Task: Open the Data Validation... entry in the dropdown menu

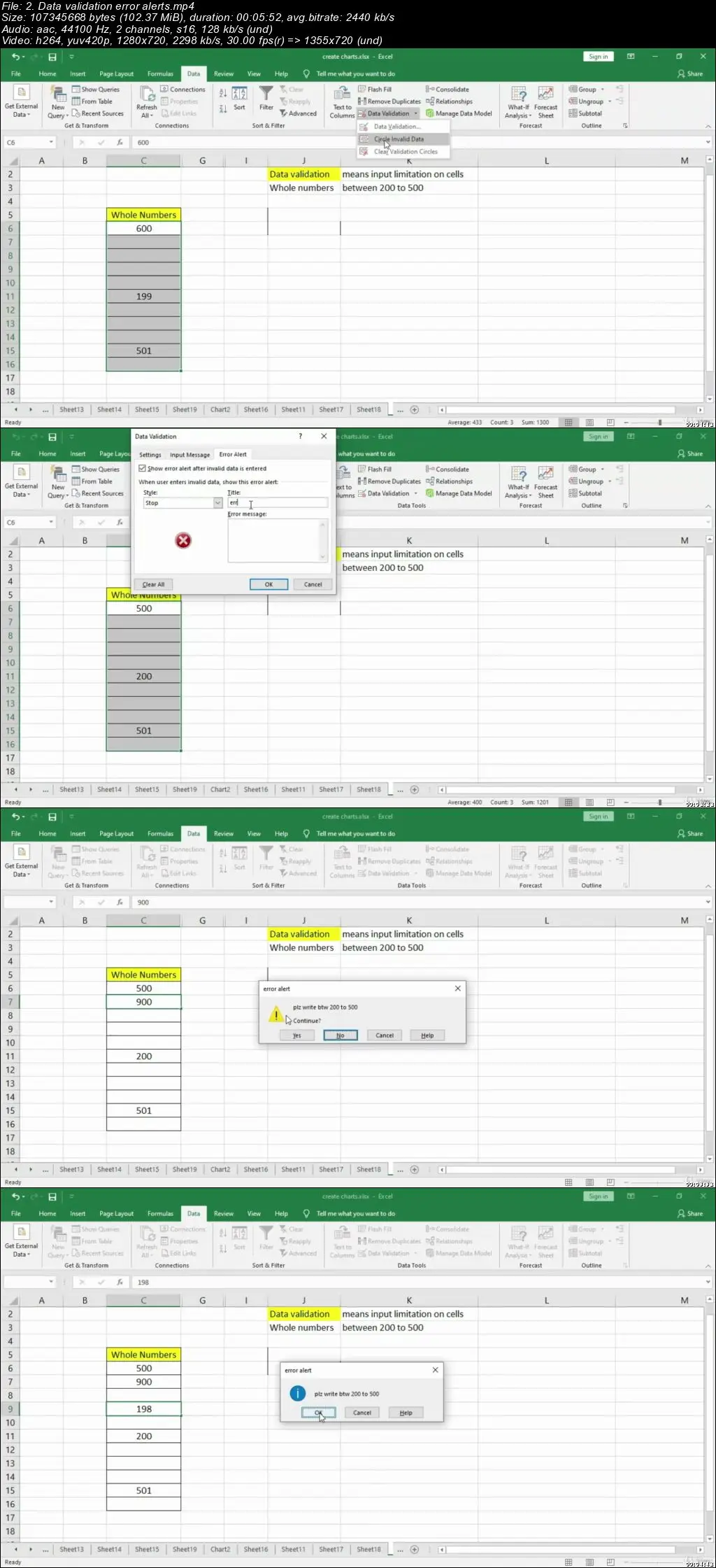Action: 397,127
